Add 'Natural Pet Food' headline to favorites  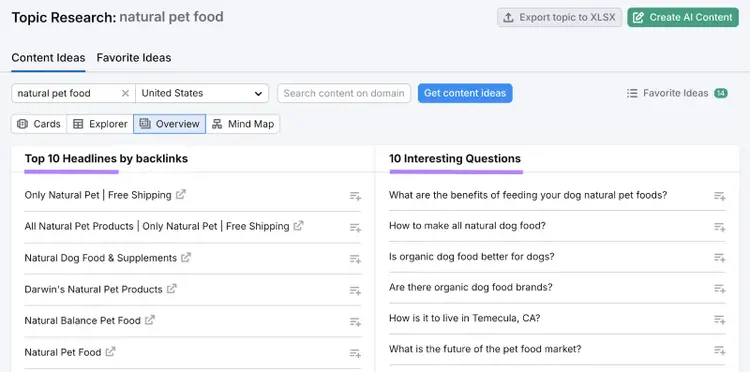pos(355,353)
